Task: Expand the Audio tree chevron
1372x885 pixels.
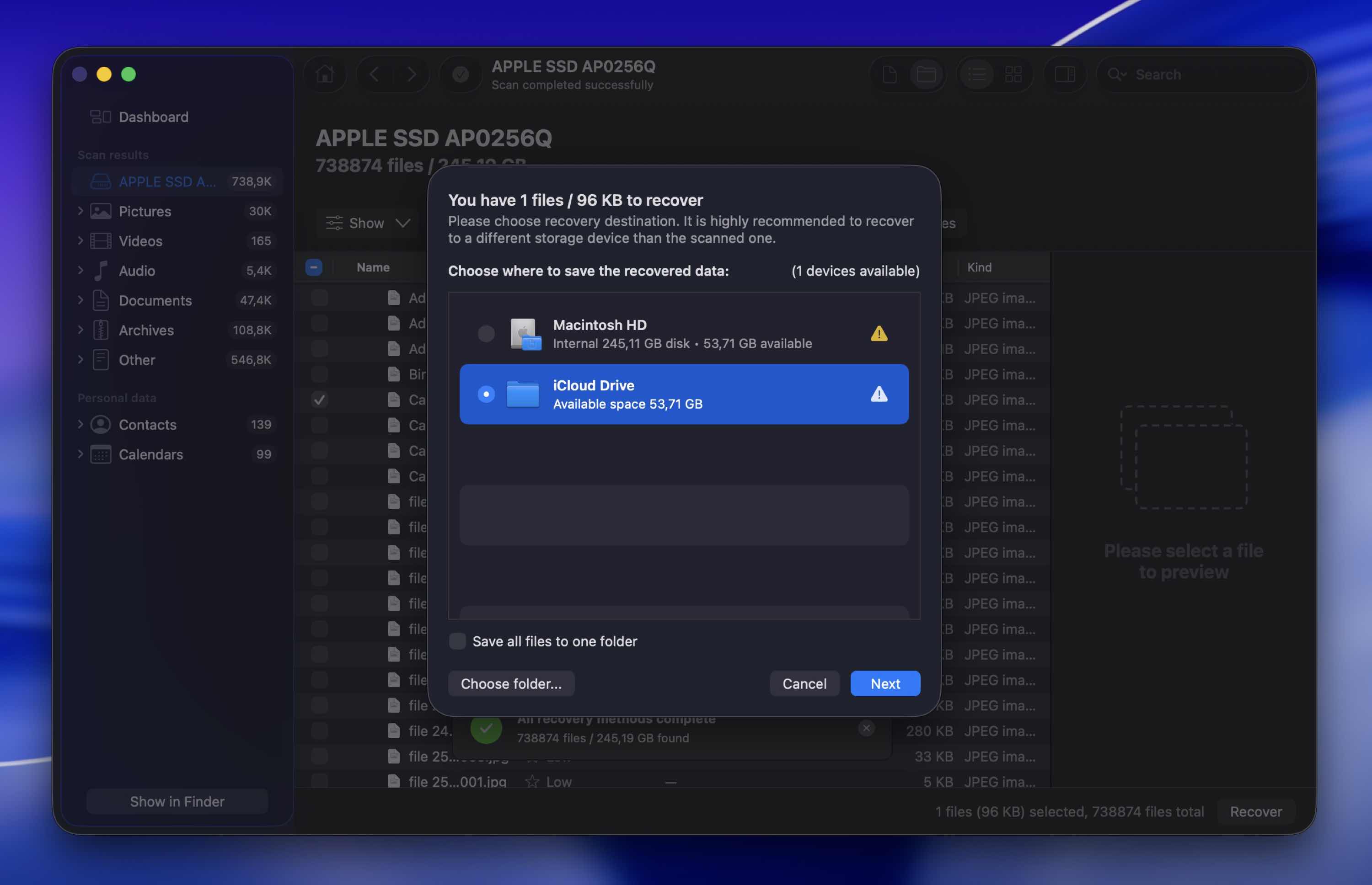Action: point(80,271)
